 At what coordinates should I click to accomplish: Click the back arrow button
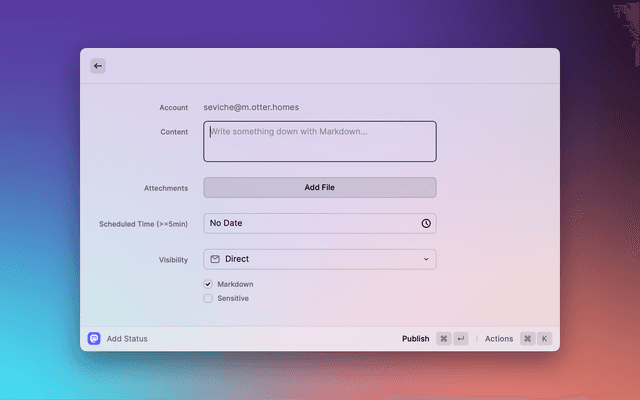98,66
